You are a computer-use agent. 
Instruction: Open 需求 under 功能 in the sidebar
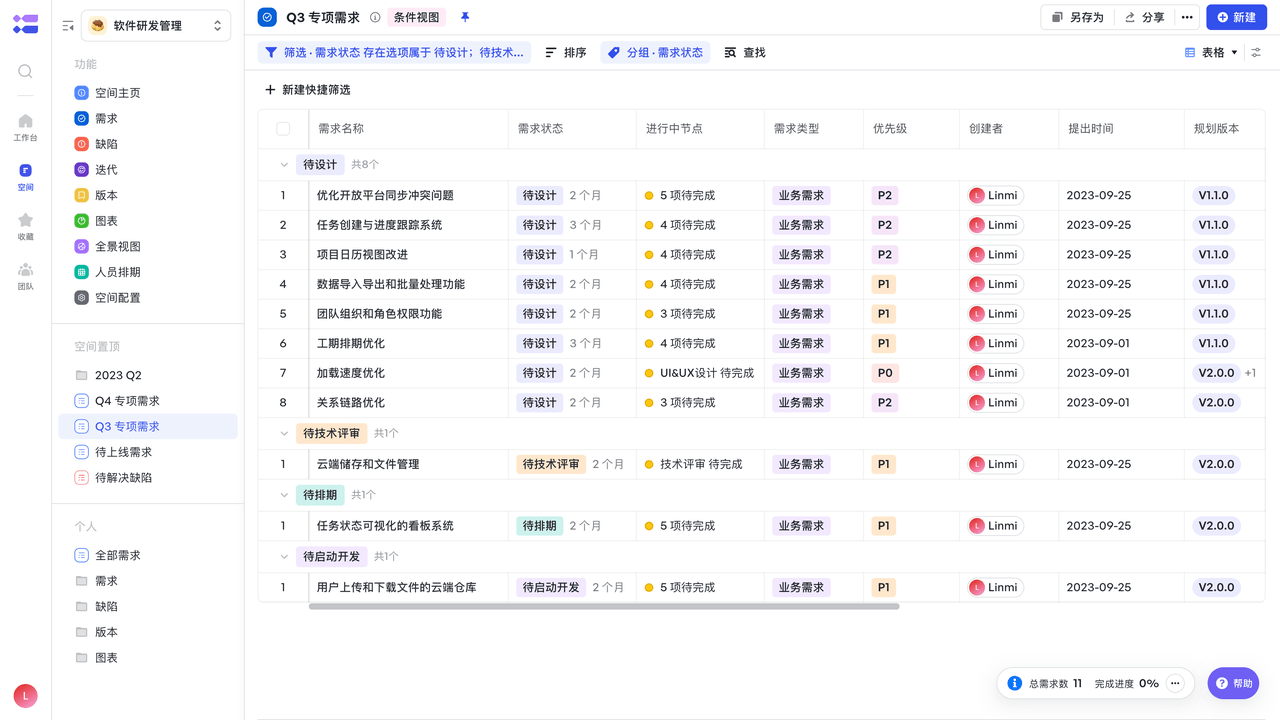tap(96, 118)
